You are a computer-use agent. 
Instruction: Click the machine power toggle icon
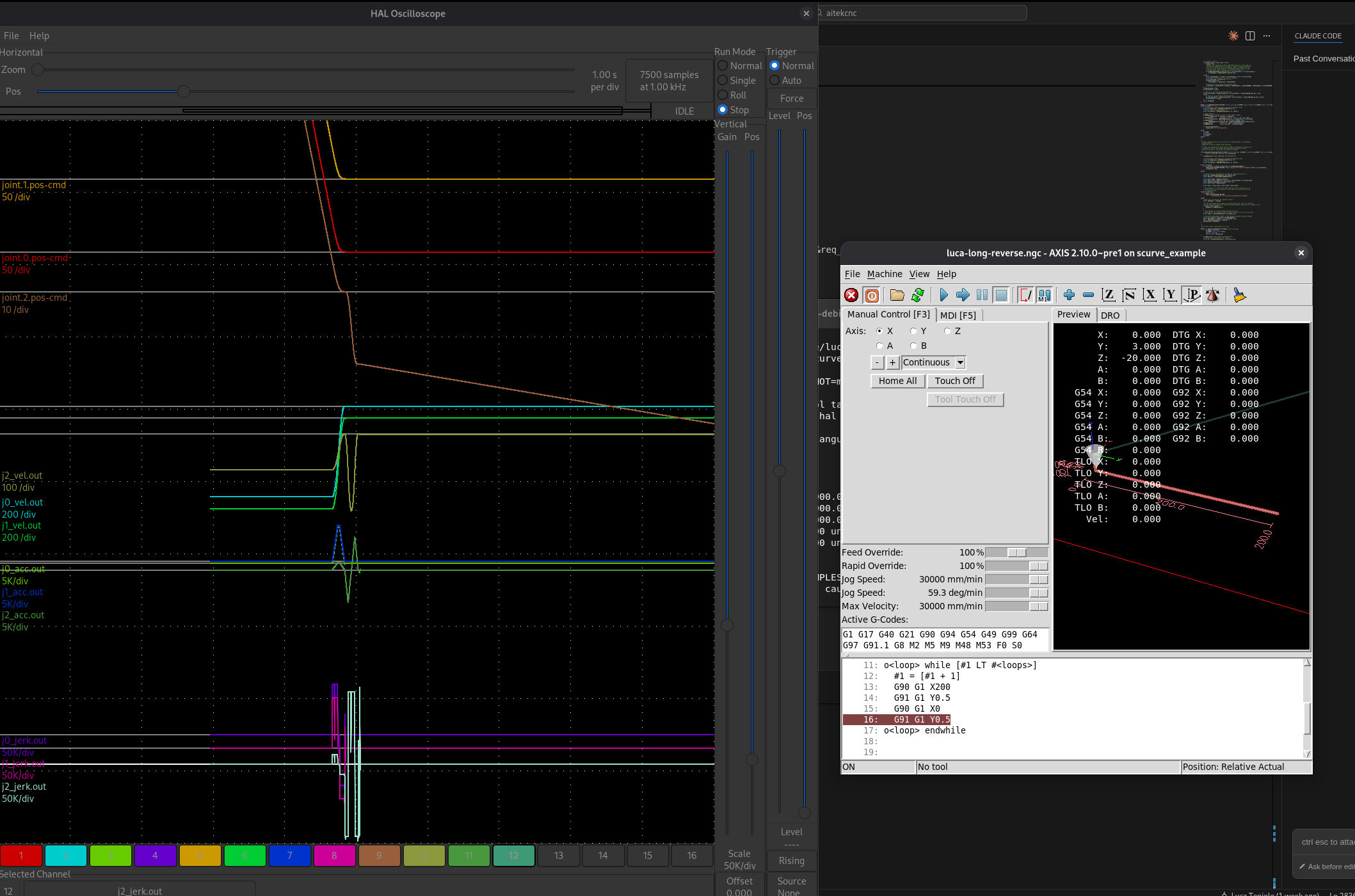pyautogui.click(x=872, y=295)
